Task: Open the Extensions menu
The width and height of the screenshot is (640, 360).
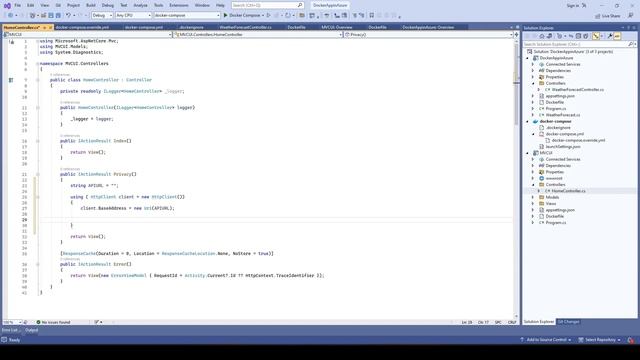Action: click(x=179, y=5)
